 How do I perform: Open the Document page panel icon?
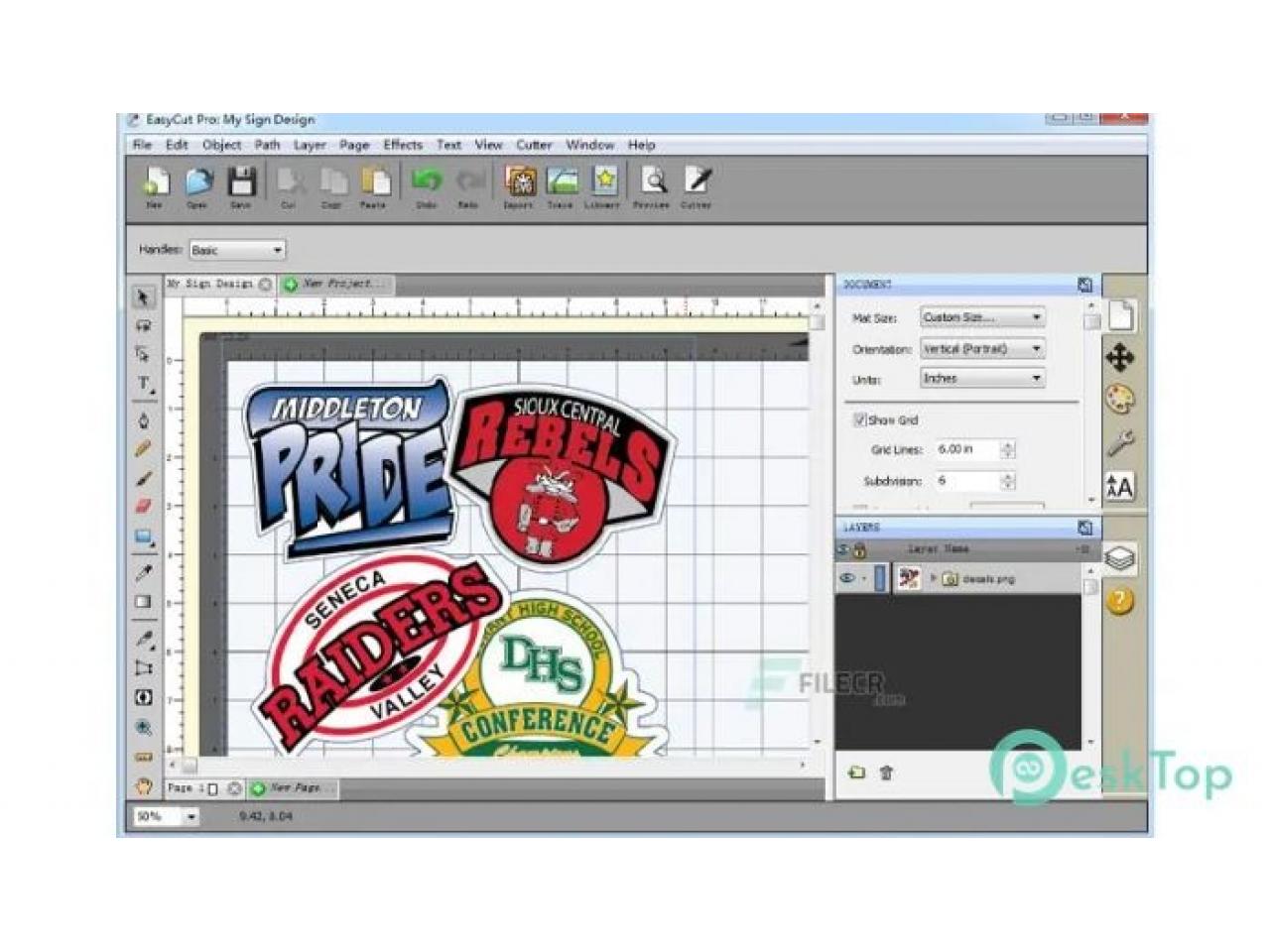(1120, 315)
